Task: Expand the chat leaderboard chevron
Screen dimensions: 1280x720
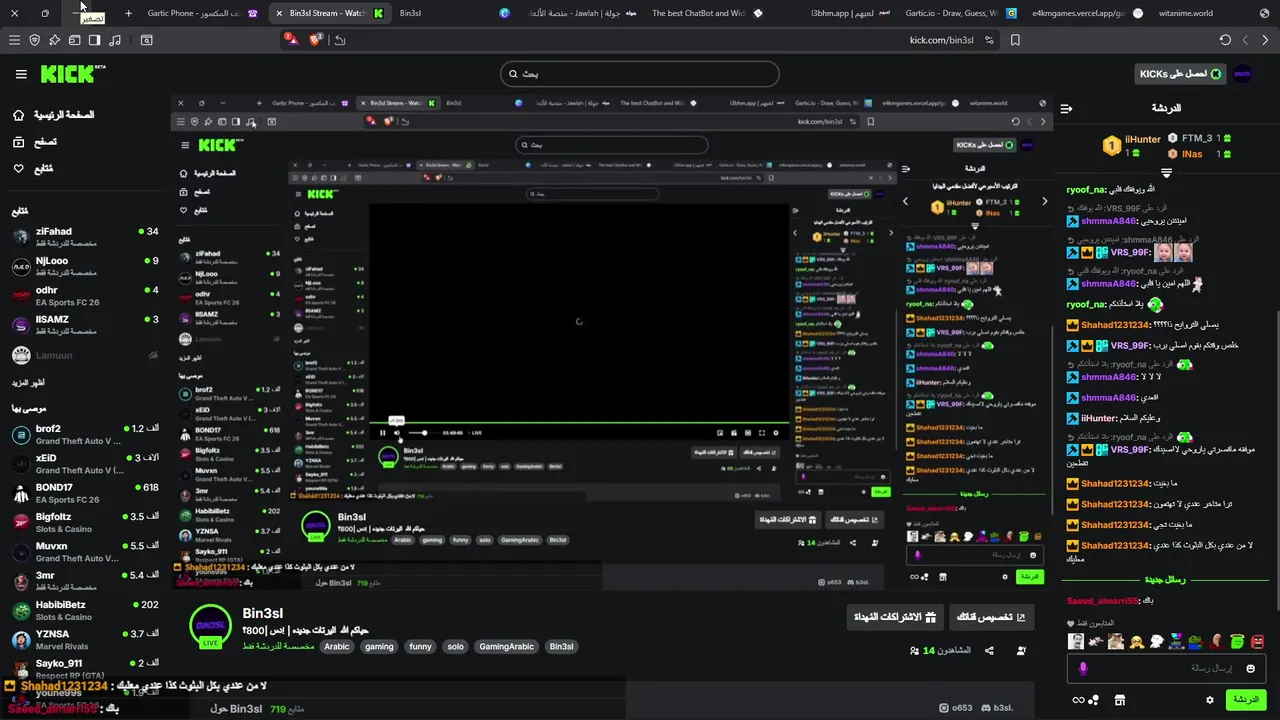Action: click(x=1166, y=172)
